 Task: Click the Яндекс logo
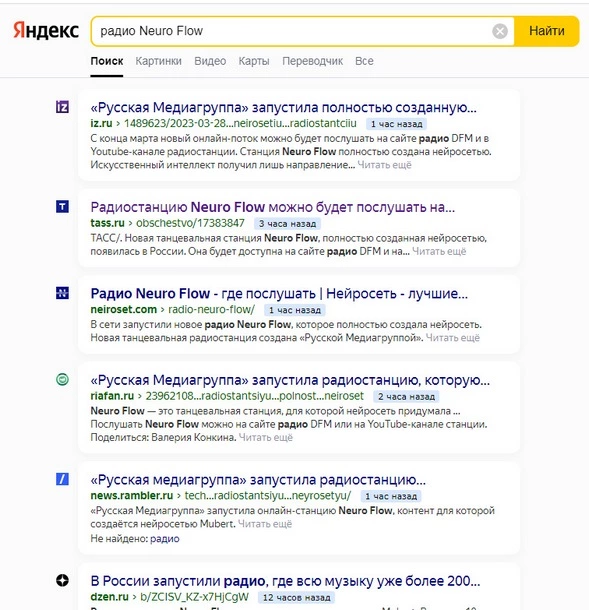click(46, 31)
